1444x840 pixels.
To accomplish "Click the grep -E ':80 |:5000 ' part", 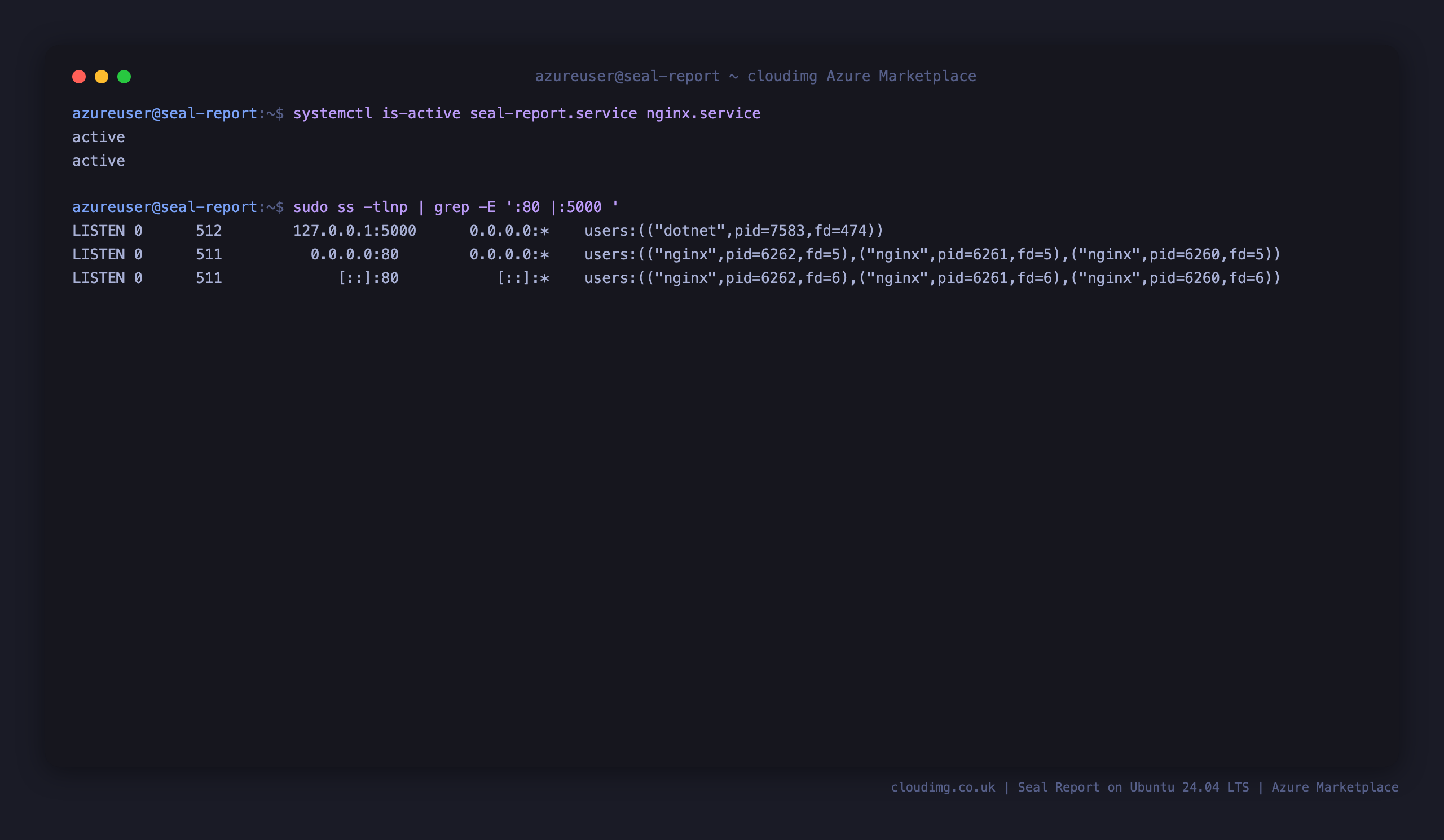I will pyautogui.click(x=527, y=207).
